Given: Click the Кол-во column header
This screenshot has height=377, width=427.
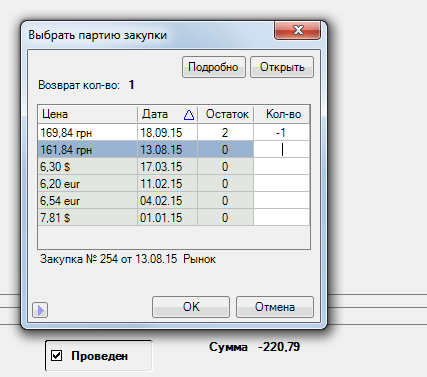Looking at the screenshot, I should click(282, 114).
